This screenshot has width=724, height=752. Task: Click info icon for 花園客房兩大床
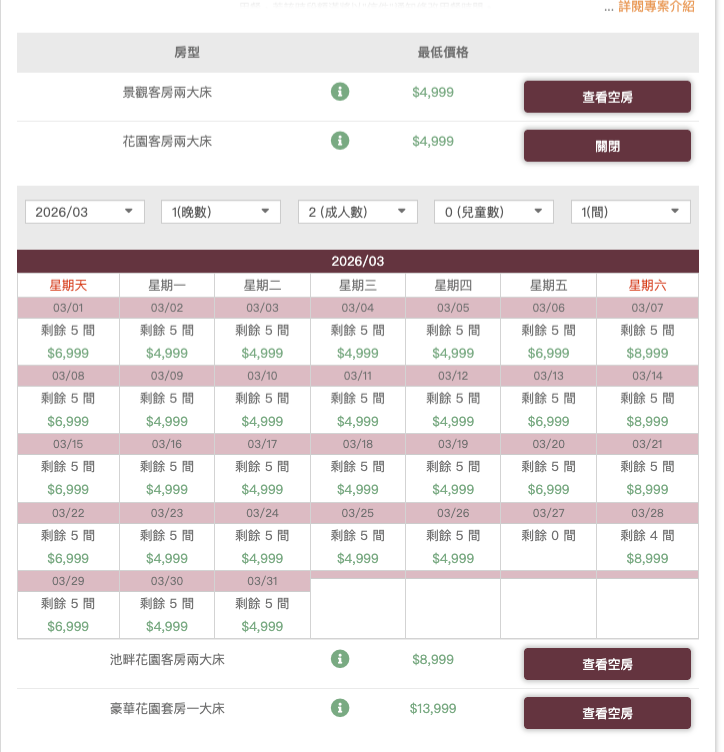tap(340, 141)
